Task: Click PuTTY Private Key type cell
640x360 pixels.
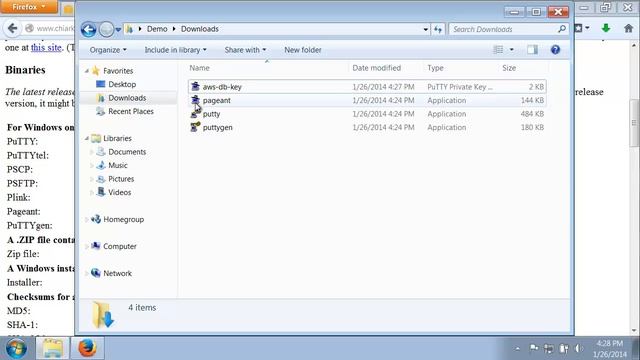Action: coord(460,87)
